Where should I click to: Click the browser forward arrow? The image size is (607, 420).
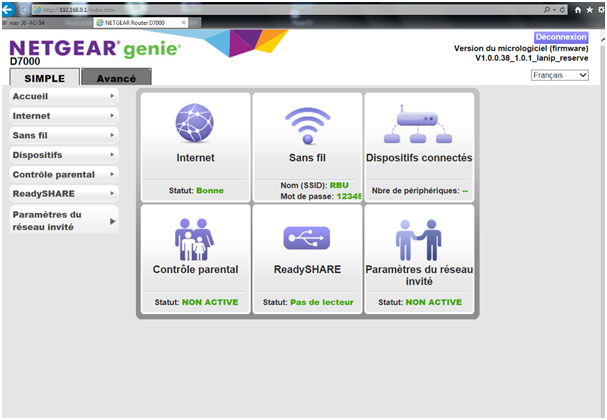pos(24,9)
